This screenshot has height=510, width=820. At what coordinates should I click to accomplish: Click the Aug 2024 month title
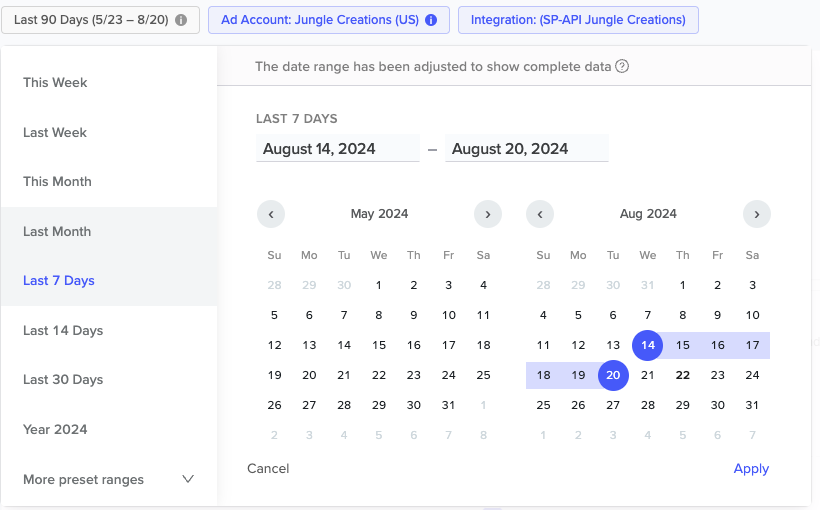pos(648,214)
